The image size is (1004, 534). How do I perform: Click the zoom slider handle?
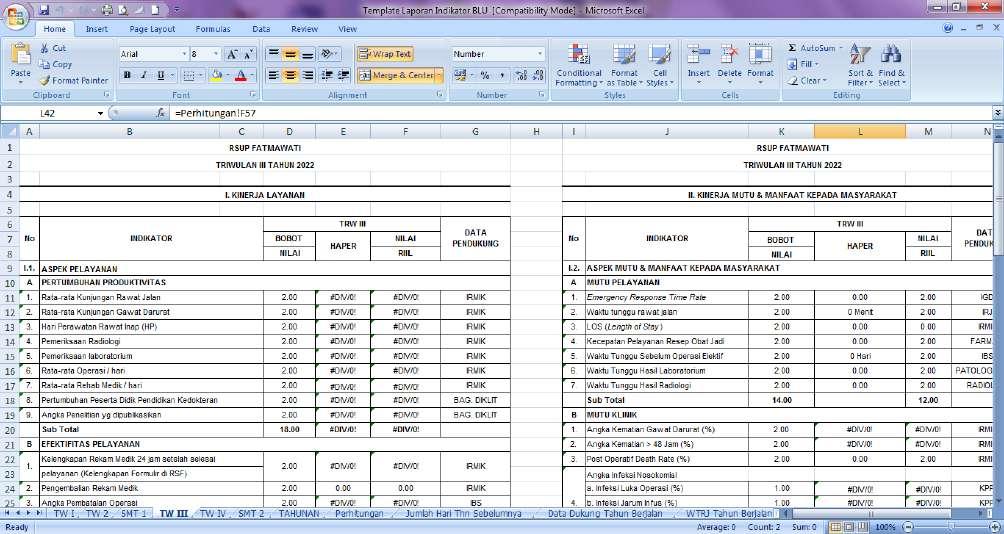(953, 528)
